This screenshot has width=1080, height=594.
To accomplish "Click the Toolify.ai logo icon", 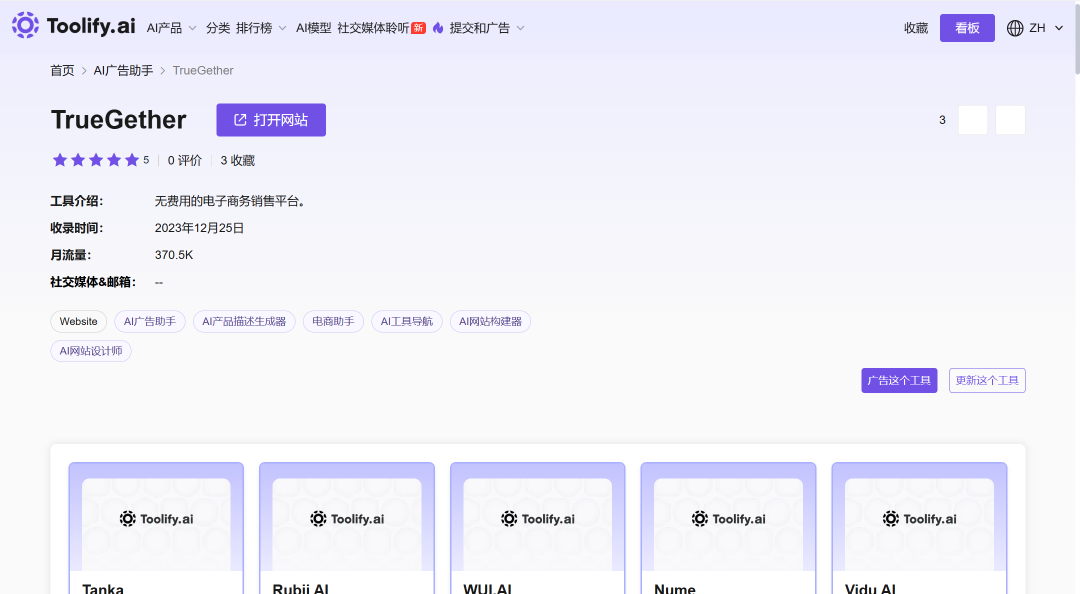I will [x=25, y=25].
